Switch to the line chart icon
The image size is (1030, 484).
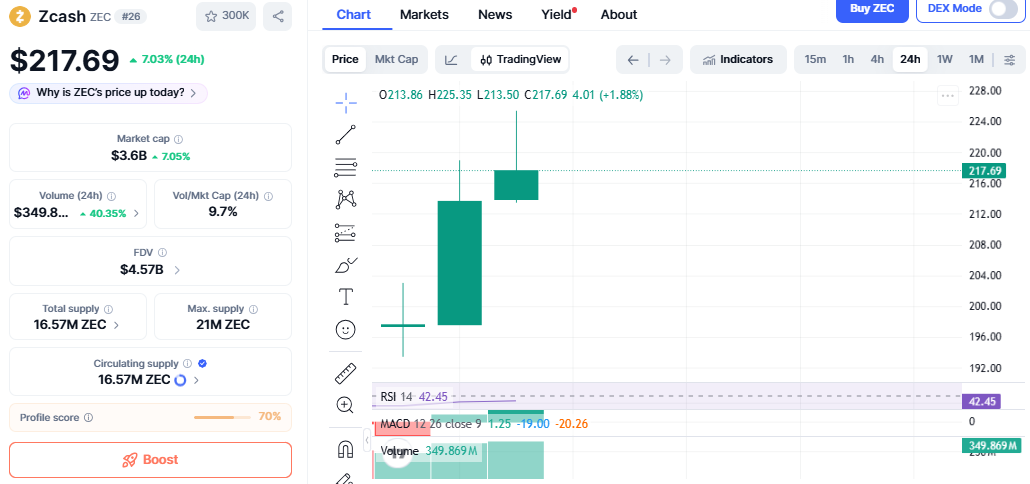point(451,60)
